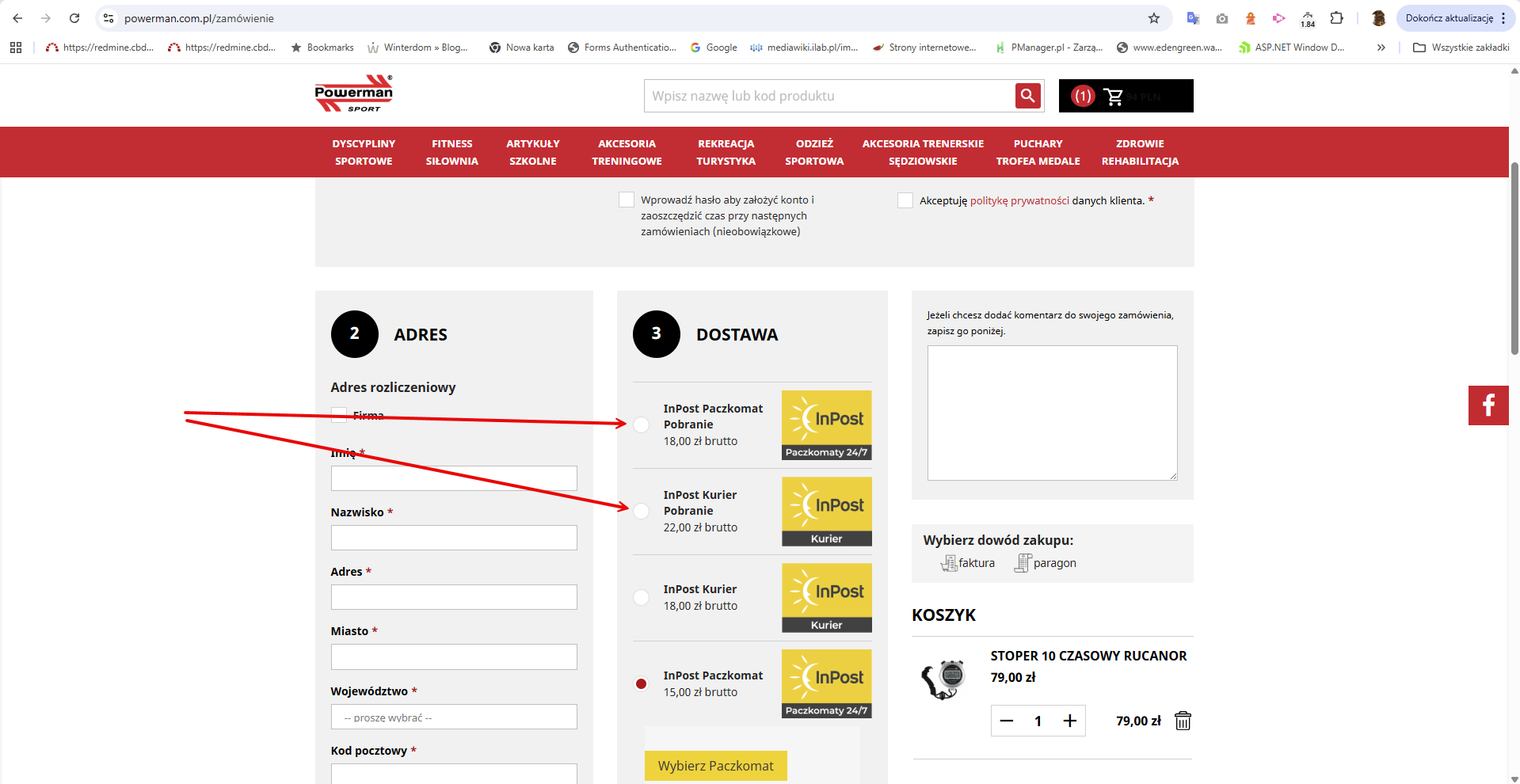This screenshot has height=784, width=1520.
Task: Tick the account password creation checkbox
Action: [627, 200]
